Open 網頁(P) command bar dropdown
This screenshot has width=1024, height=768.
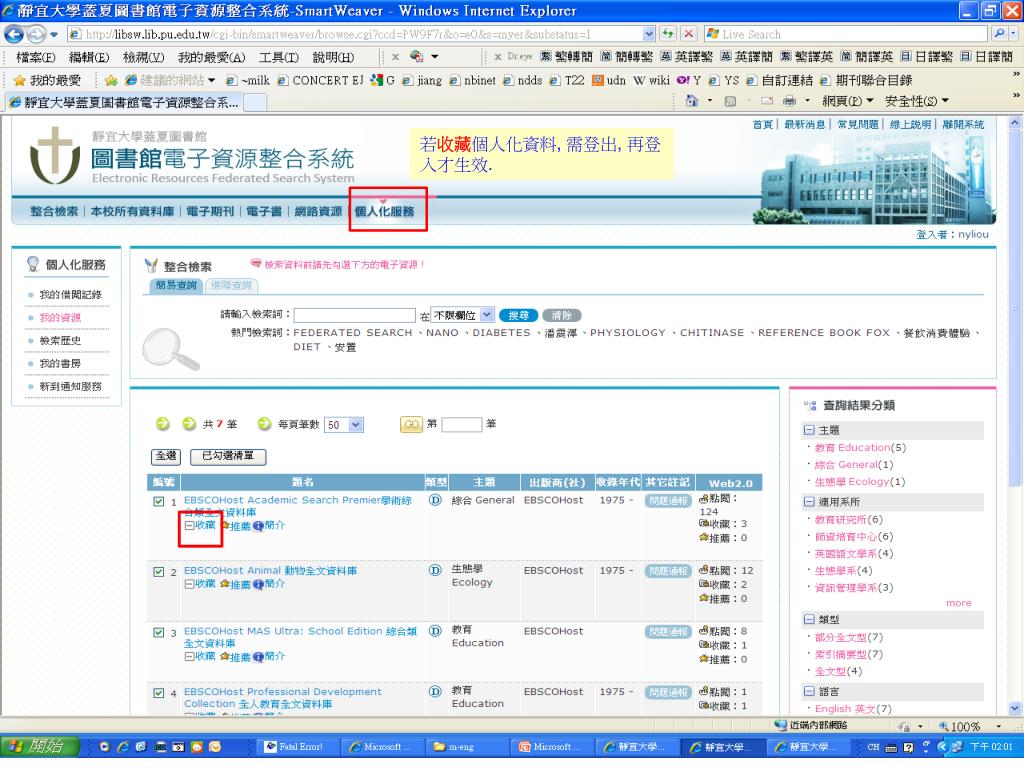[848, 101]
